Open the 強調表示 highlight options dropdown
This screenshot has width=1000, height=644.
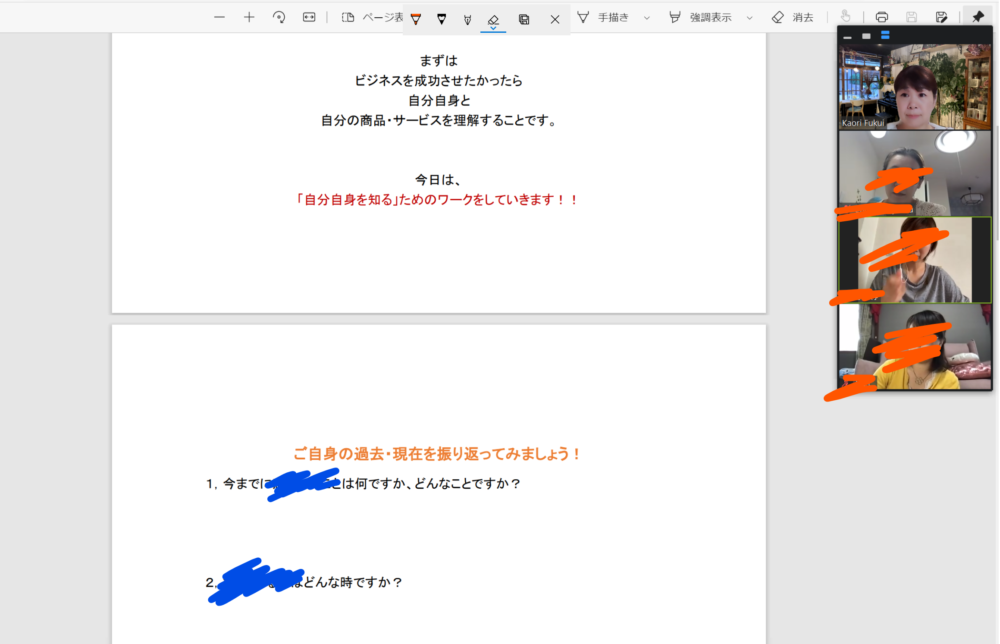[x=749, y=17]
